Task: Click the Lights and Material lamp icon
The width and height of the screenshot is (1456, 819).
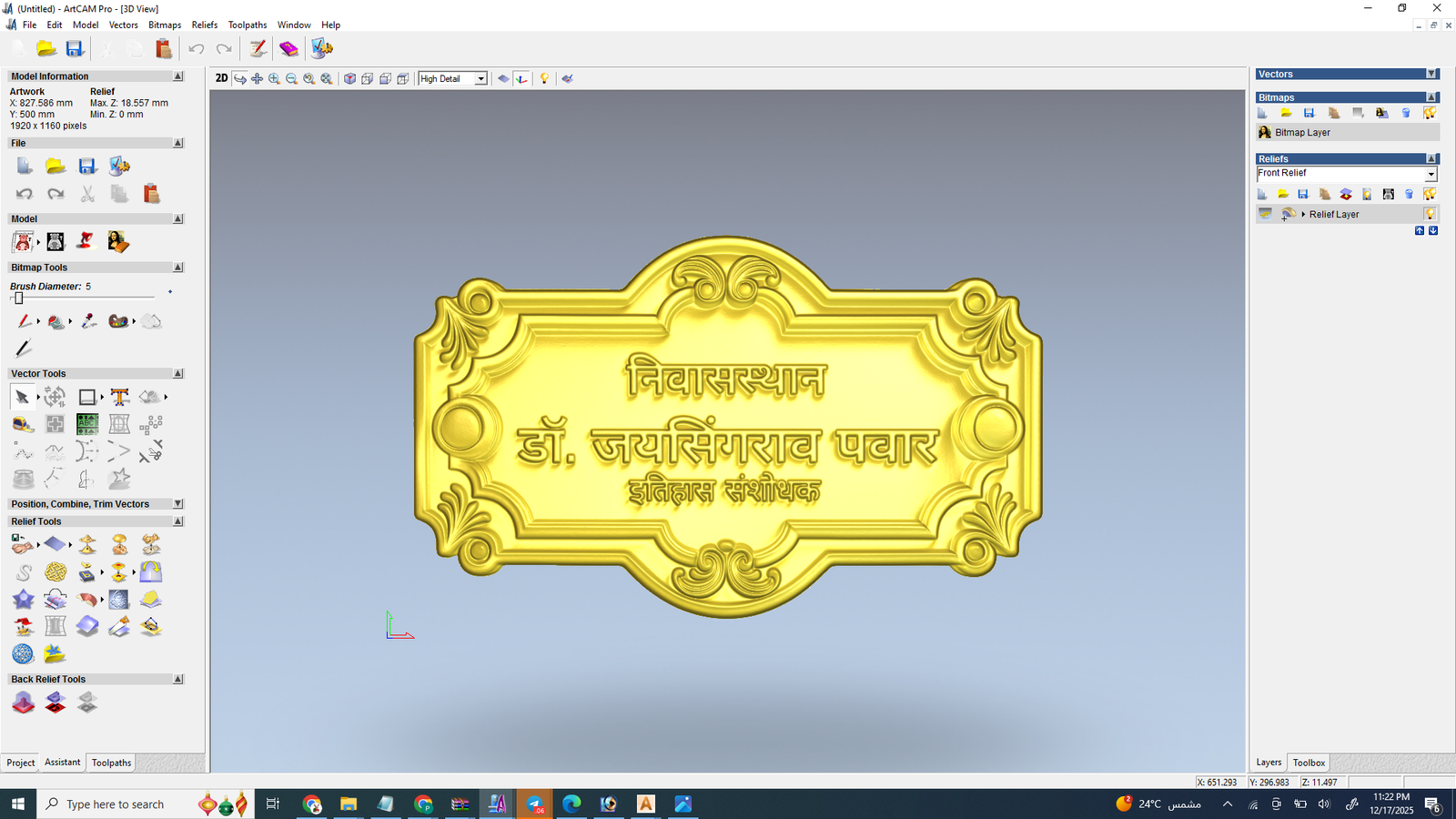Action: point(544,79)
